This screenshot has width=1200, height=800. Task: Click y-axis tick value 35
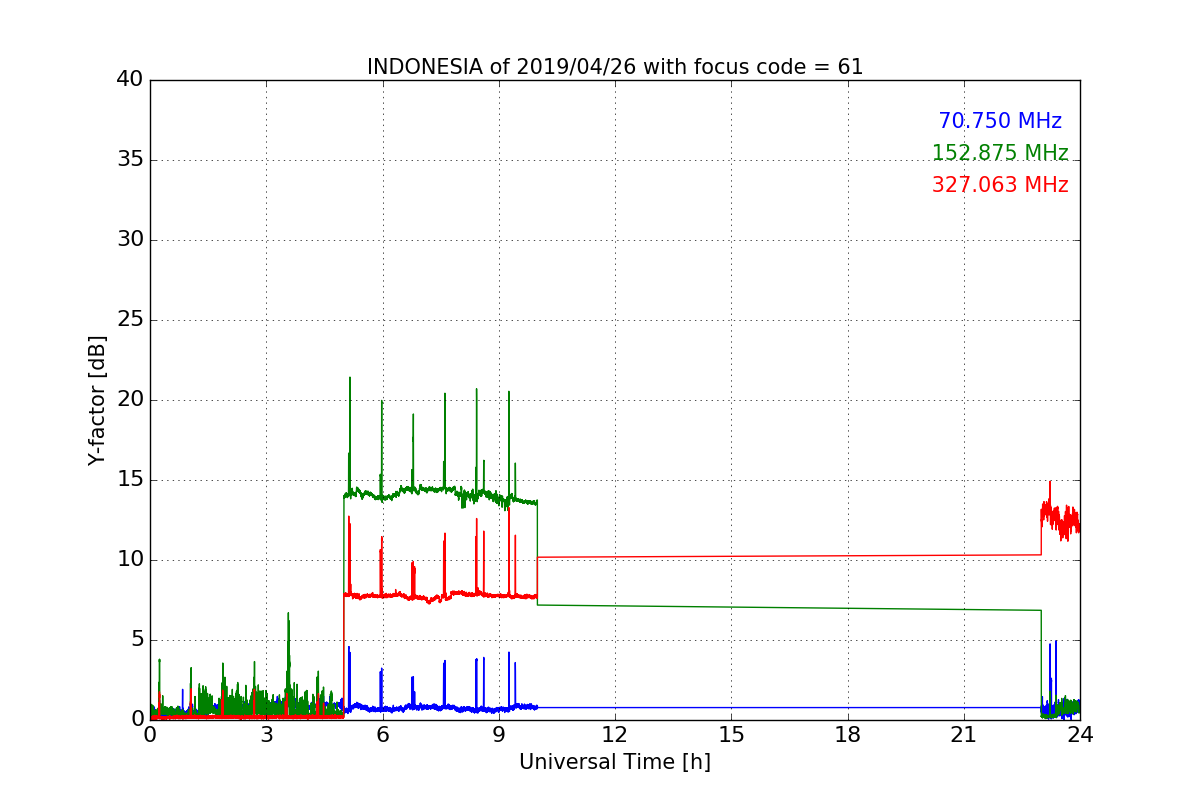pos(129,160)
